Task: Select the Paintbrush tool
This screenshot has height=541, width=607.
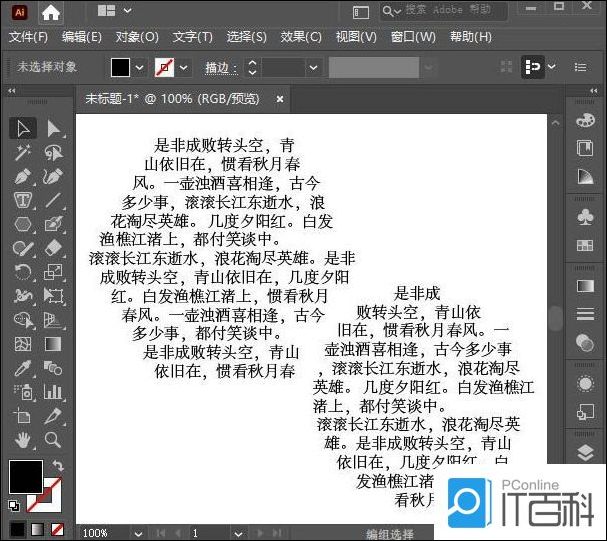Action: tap(53, 224)
